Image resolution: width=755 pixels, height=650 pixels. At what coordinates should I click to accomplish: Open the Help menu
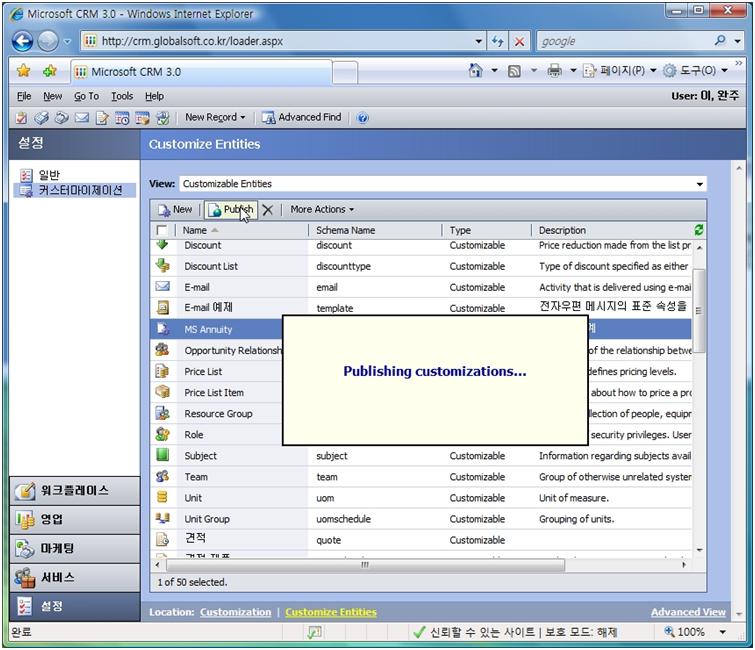pyautogui.click(x=154, y=96)
